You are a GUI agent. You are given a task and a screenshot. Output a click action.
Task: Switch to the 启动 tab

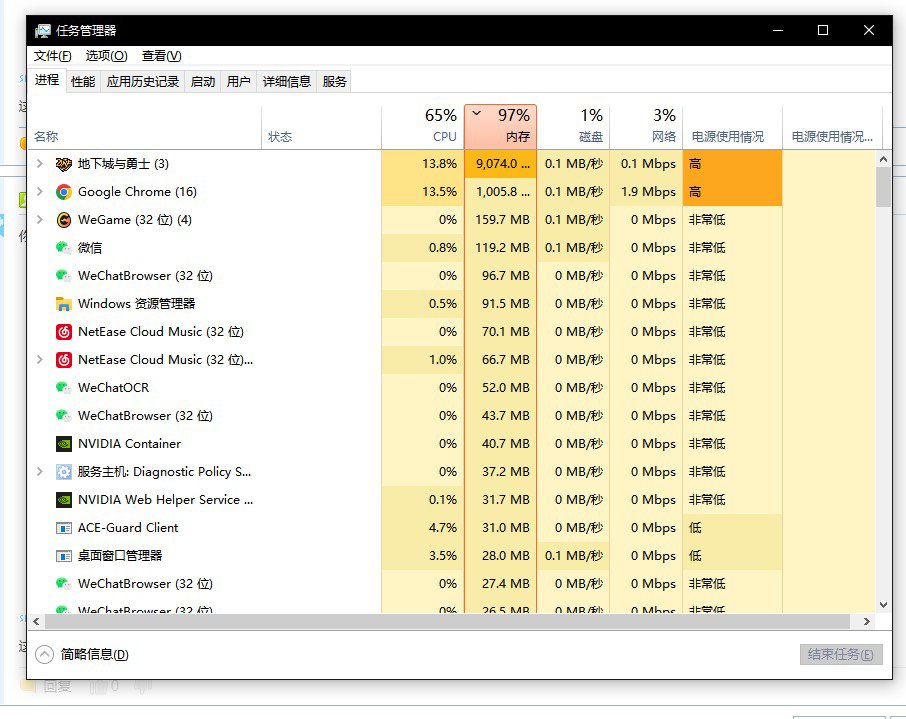(x=203, y=82)
